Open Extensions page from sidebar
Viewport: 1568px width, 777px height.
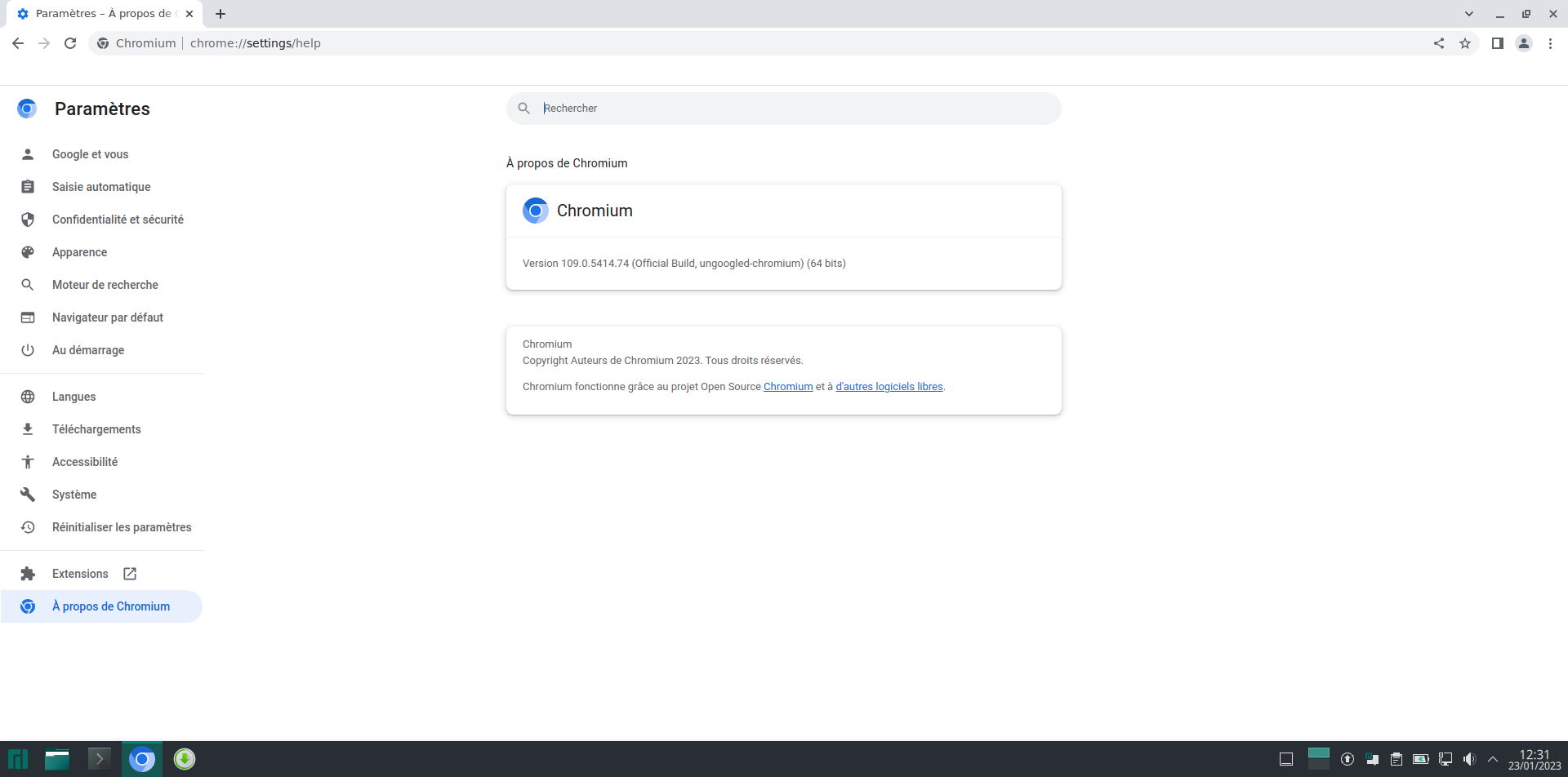pos(80,574)
